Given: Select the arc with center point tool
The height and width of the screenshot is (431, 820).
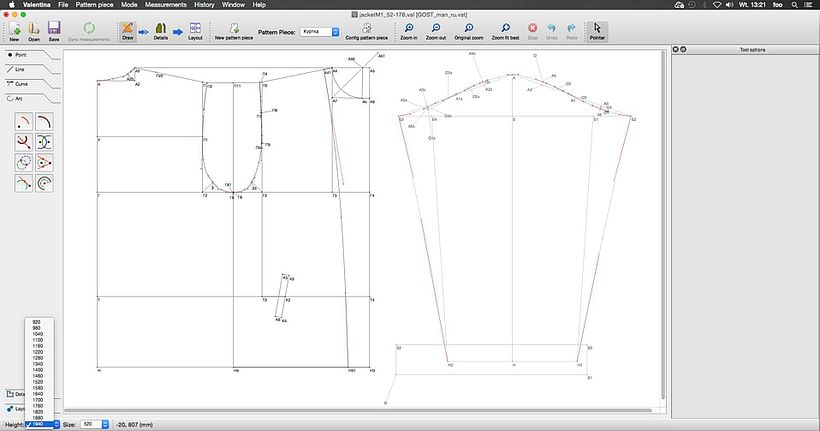Looking at the screenshot, I should pyautogui.click(x=24, y=121).
